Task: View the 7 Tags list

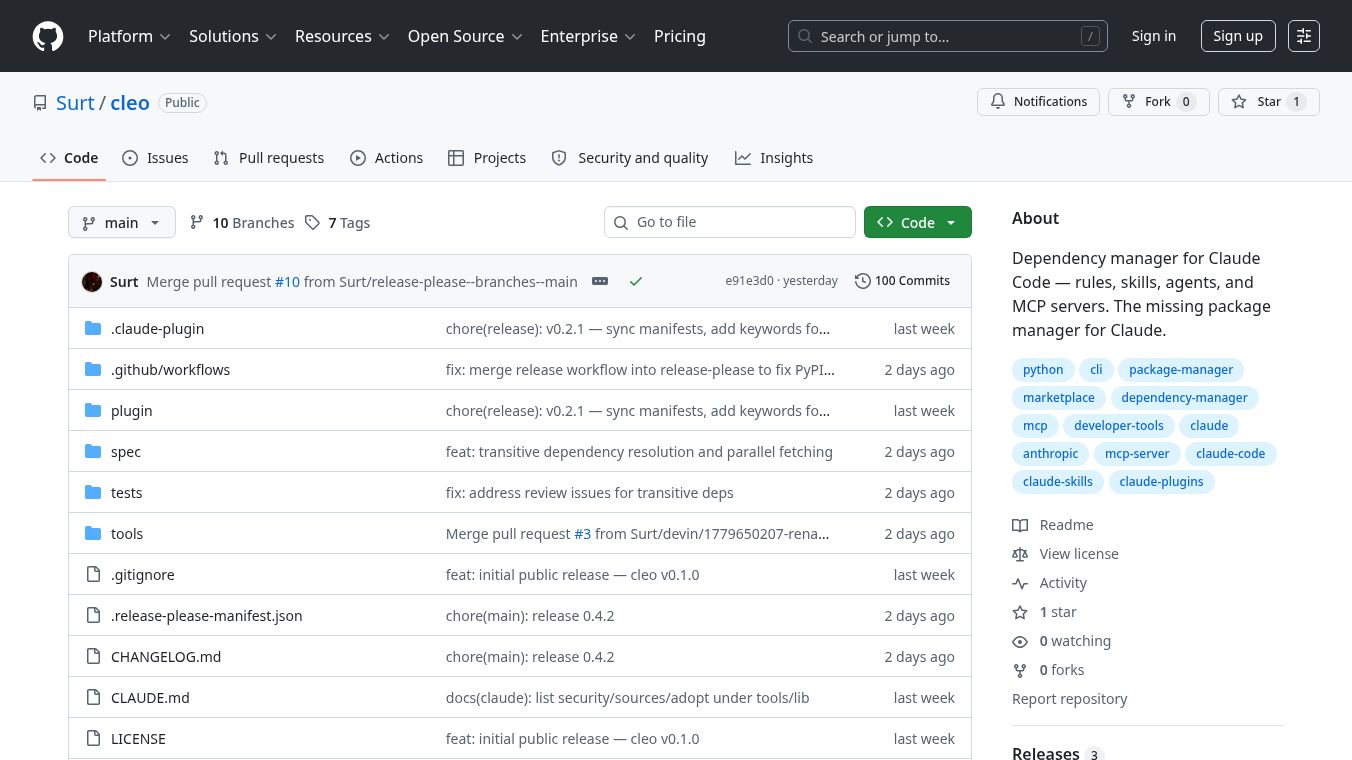Action: pos(337,223)
